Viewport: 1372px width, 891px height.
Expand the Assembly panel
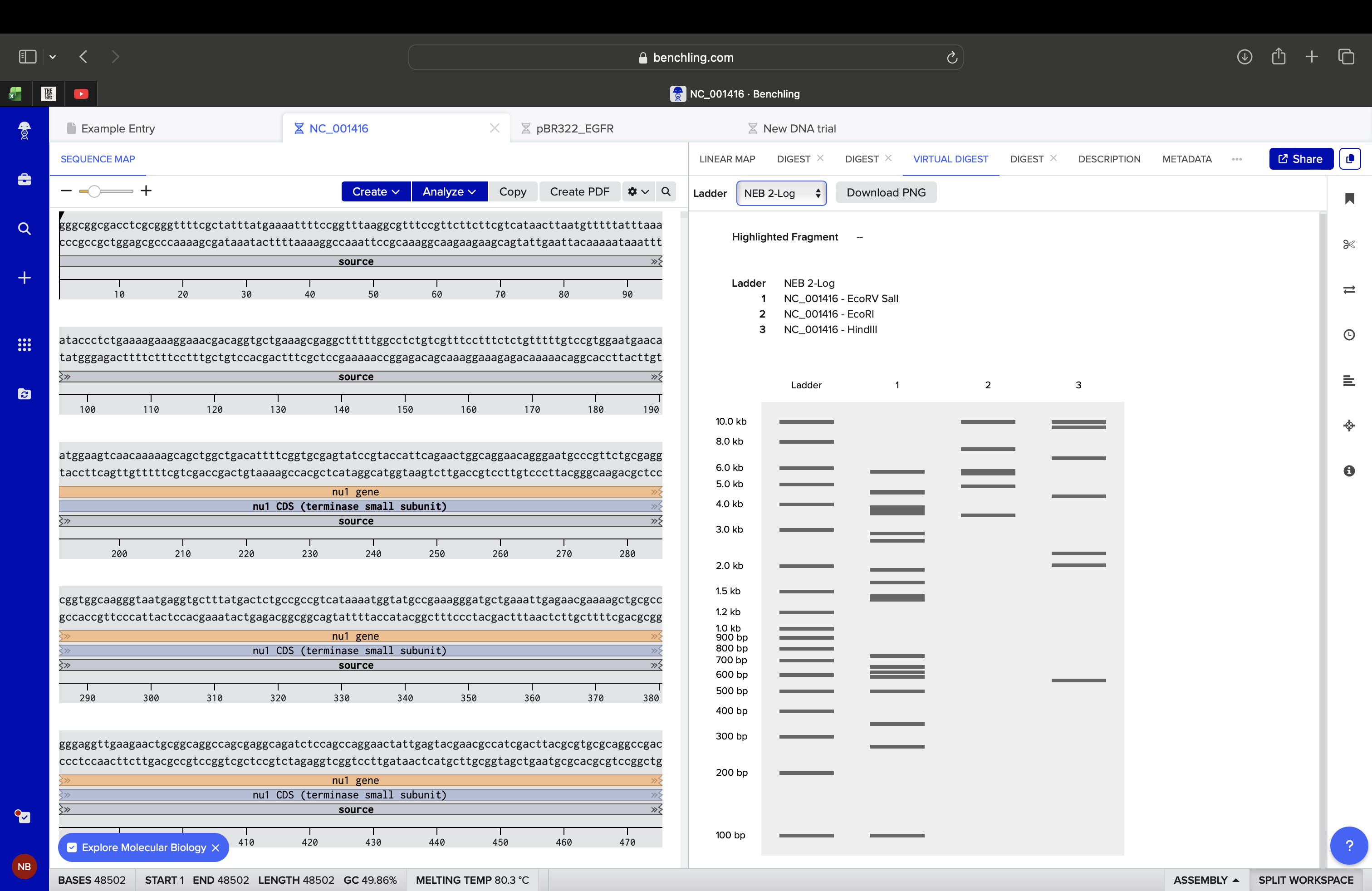coord(1206,880)
